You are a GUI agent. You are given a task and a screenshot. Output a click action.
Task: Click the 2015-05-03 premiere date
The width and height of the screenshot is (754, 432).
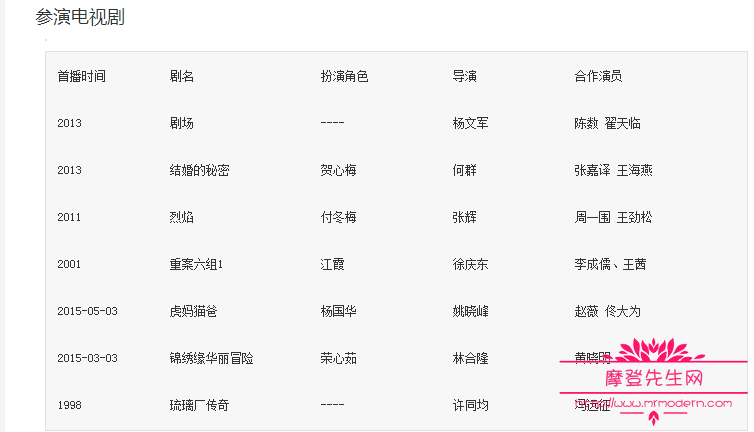coord(88,311)
